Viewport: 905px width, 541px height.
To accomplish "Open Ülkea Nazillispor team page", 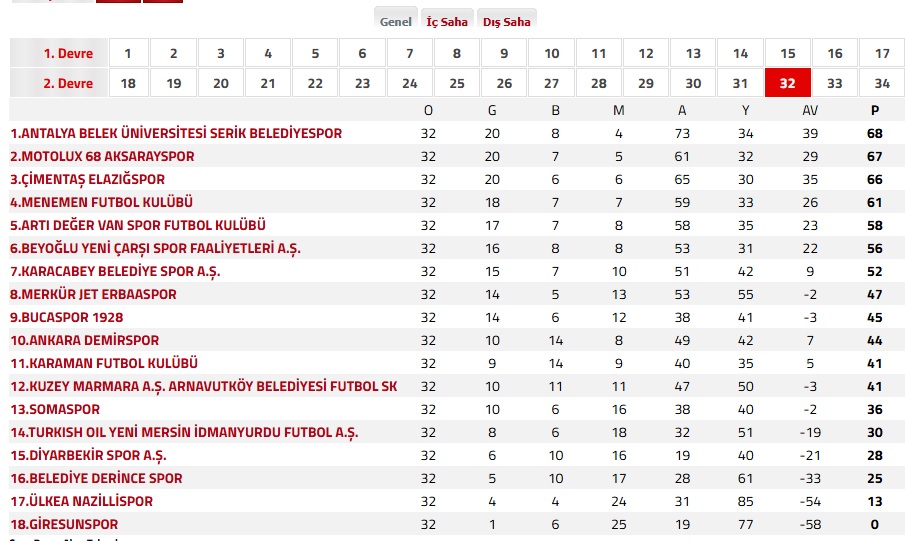I will [81, 501].
